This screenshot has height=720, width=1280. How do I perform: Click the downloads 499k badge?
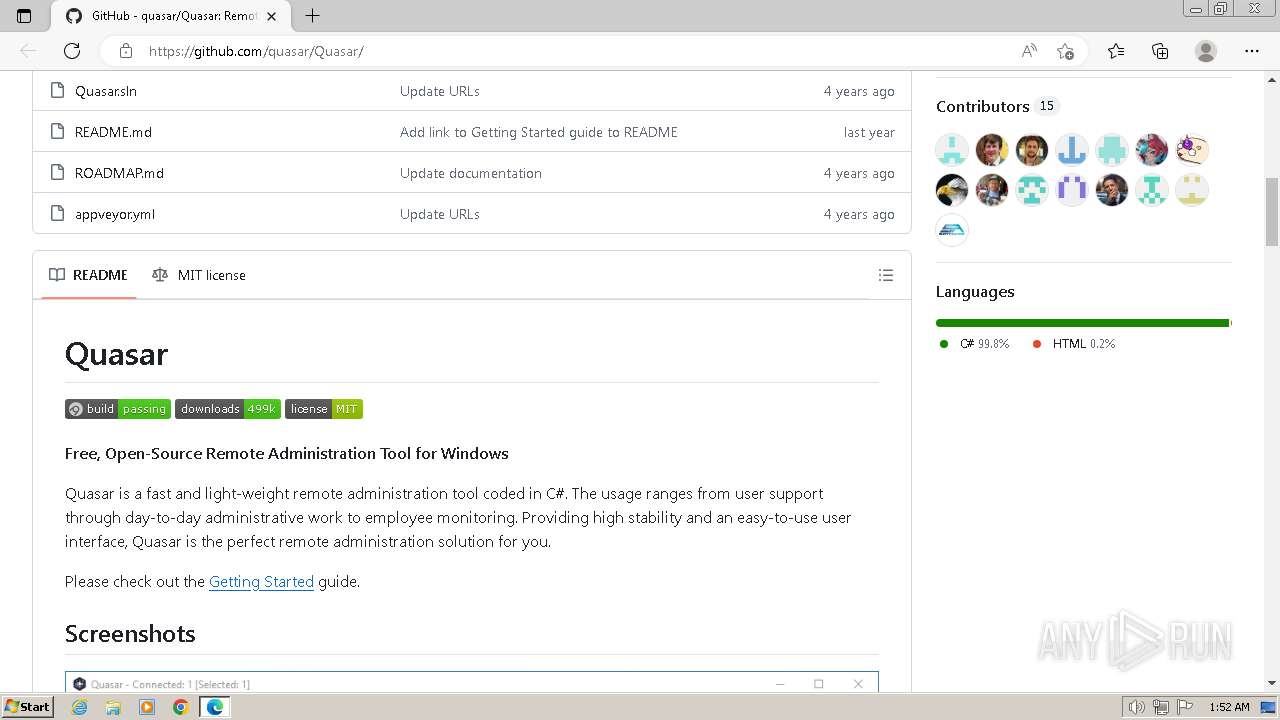(228, 409)
